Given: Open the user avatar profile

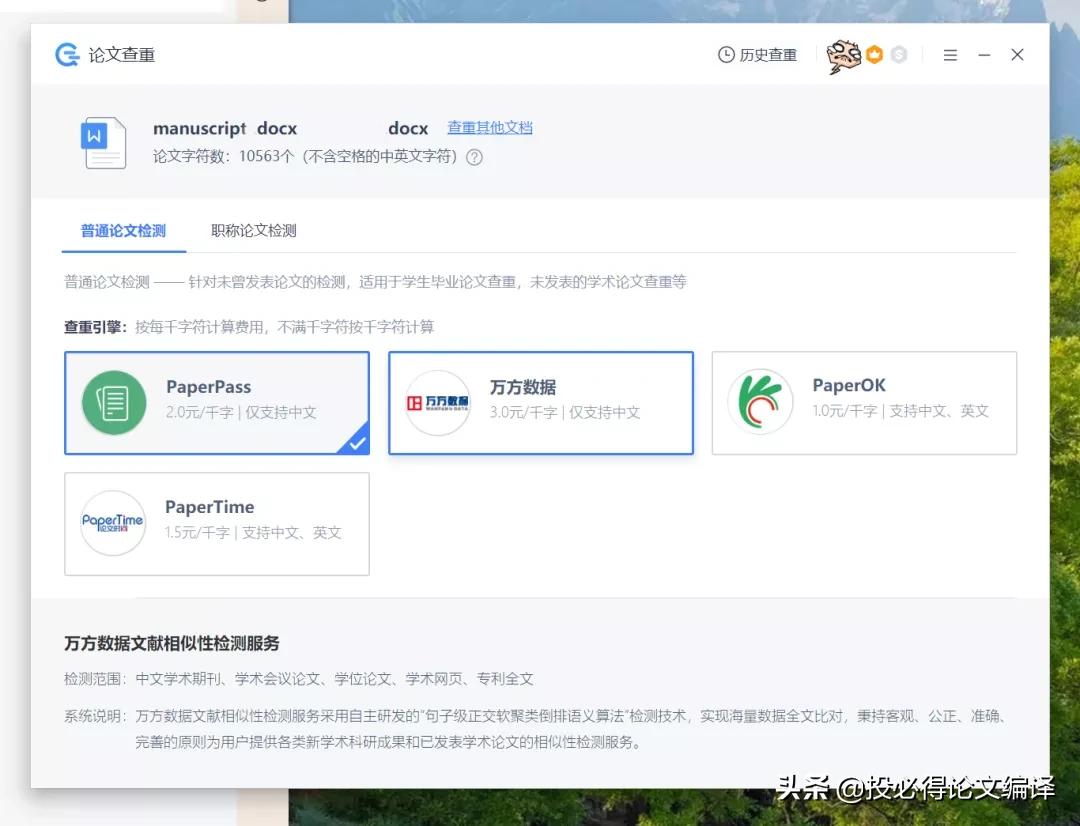Looking at the screenshot, I should click(x=844, y=56).
